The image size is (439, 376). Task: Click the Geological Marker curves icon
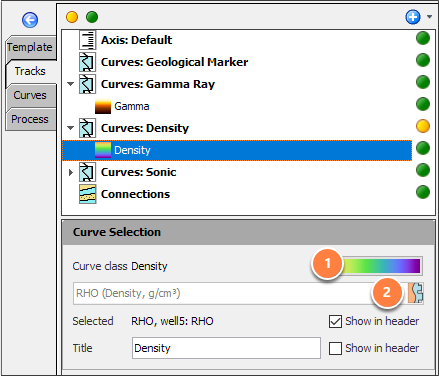pyautogui.click(x=87, y=62)
